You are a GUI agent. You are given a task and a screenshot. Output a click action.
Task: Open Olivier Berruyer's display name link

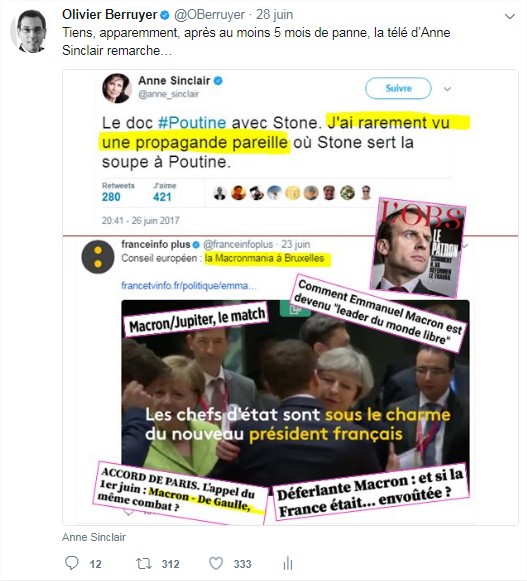coord(110,14)
